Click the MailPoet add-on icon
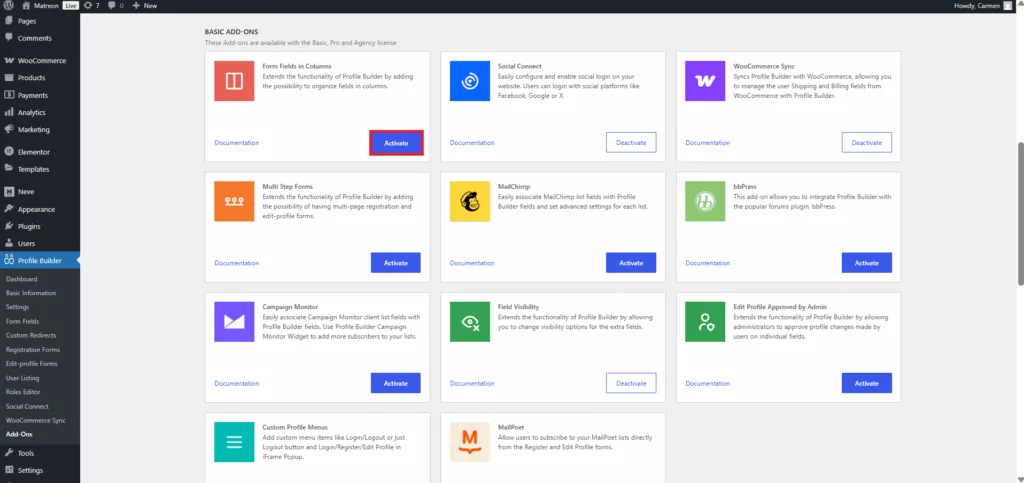Screen dimensions: 1024x483 tap(470, 442)
